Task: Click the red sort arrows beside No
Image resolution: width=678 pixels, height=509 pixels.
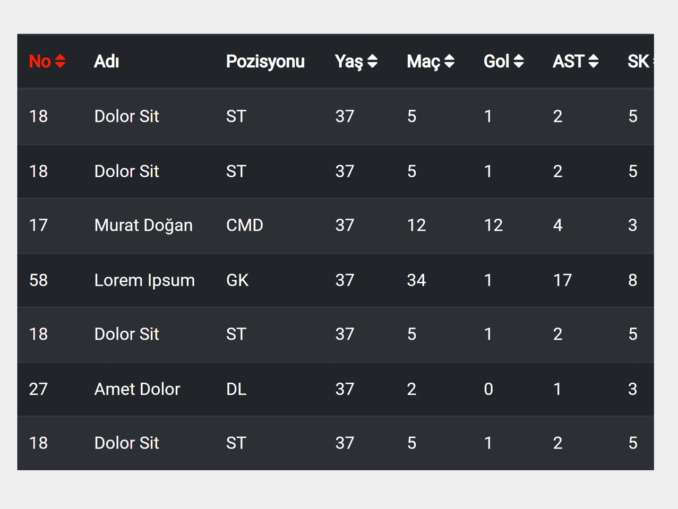Action: (60, 61)
